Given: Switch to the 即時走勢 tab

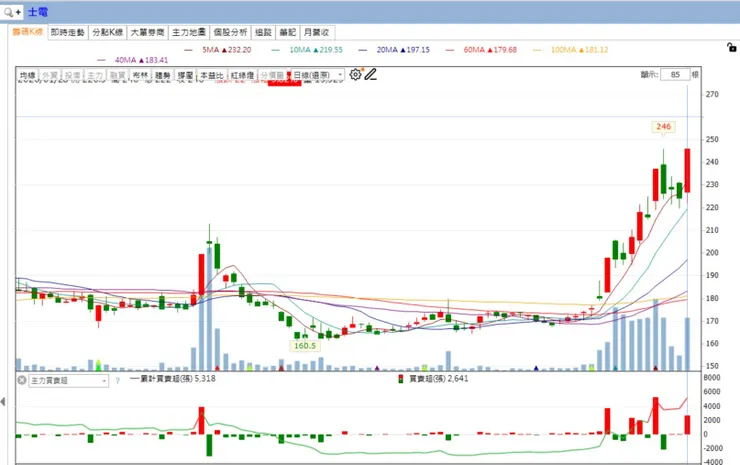Looking at the screenshot, I should (67, 32).
